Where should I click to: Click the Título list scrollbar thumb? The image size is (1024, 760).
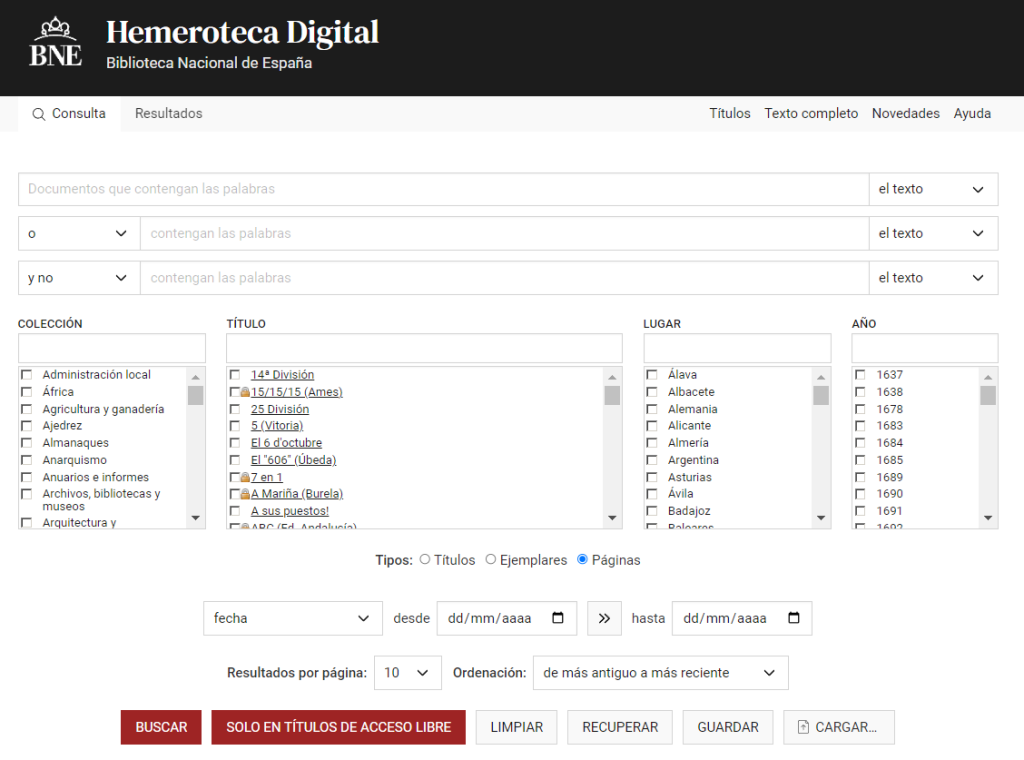[612, 396]
